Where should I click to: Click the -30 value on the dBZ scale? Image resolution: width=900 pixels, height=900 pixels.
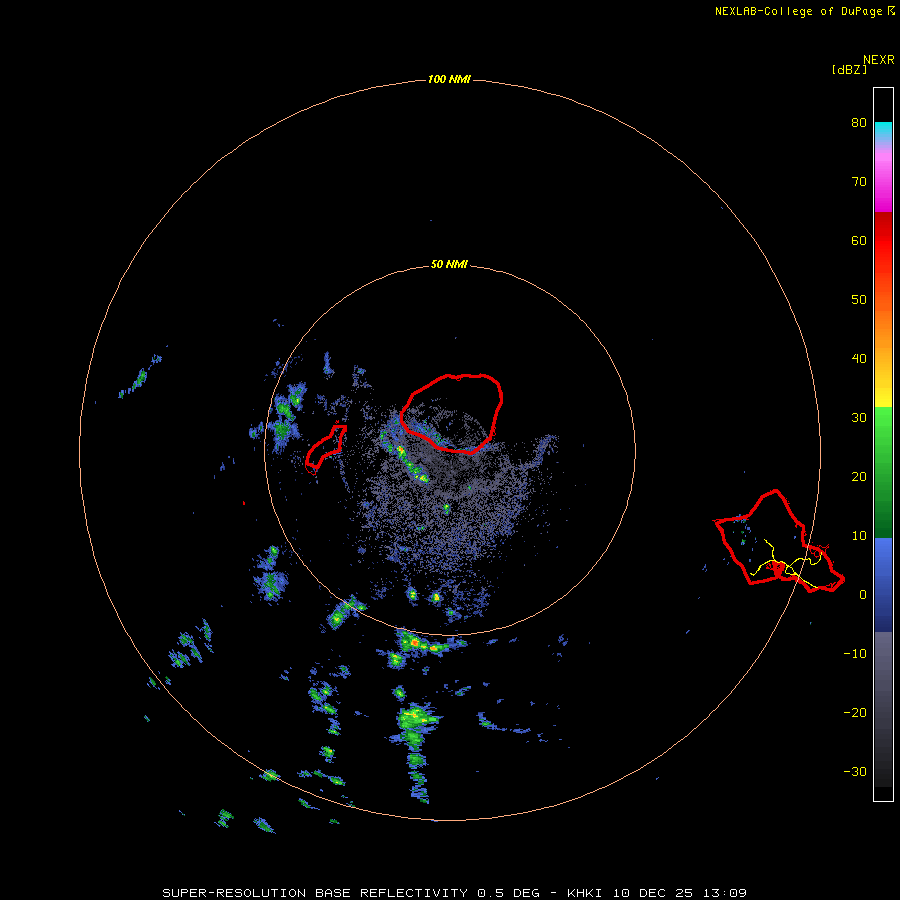coord(855,771)
